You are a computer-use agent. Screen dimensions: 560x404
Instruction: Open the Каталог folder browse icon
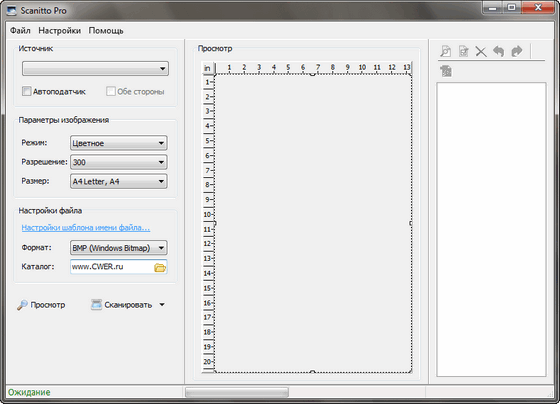(x=160, y=267)
